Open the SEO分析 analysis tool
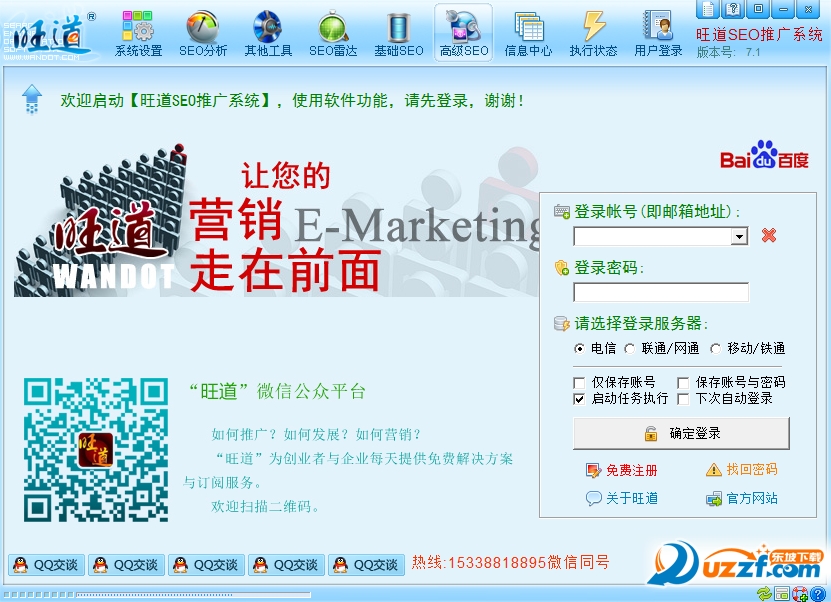 (x=203, y=34)
